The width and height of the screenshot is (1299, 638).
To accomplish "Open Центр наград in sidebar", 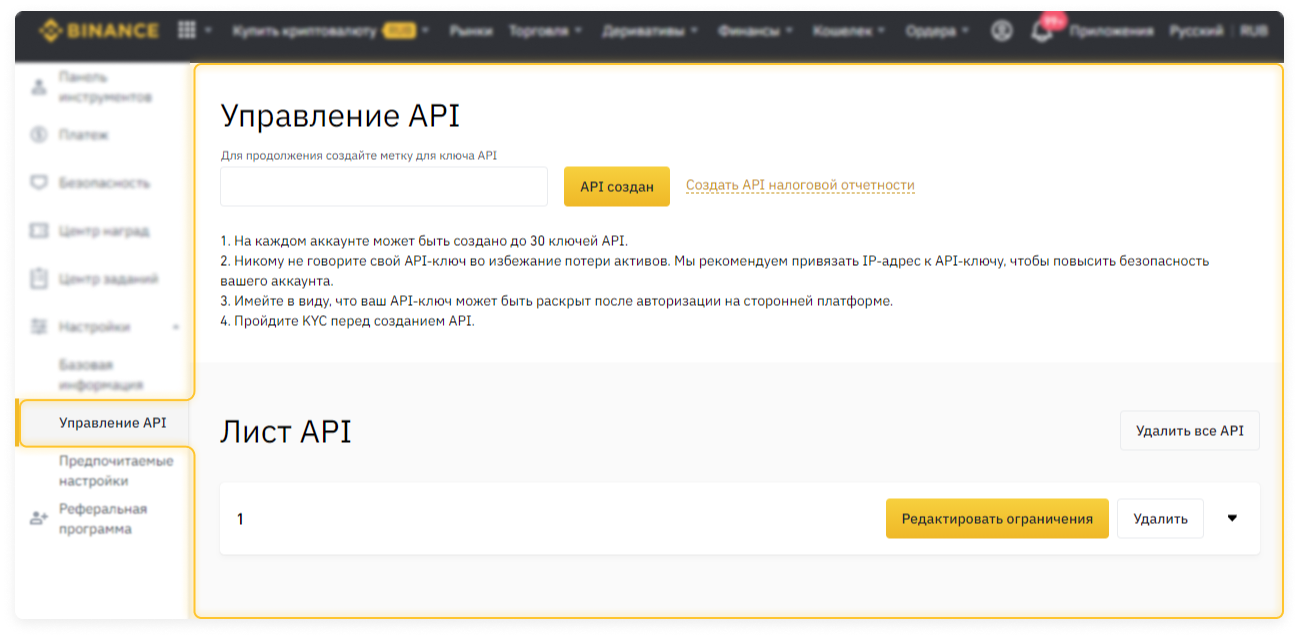I will click(104, 231).
